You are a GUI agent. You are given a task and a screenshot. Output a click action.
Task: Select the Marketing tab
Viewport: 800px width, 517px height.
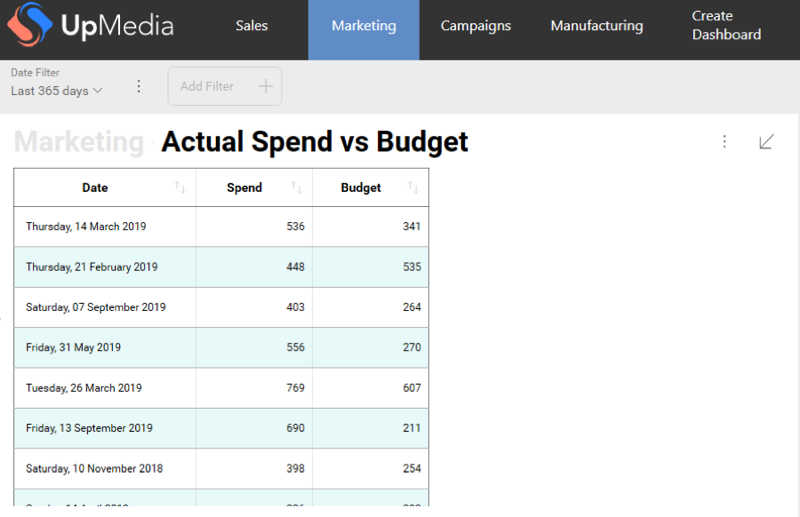tap(363, 26)
